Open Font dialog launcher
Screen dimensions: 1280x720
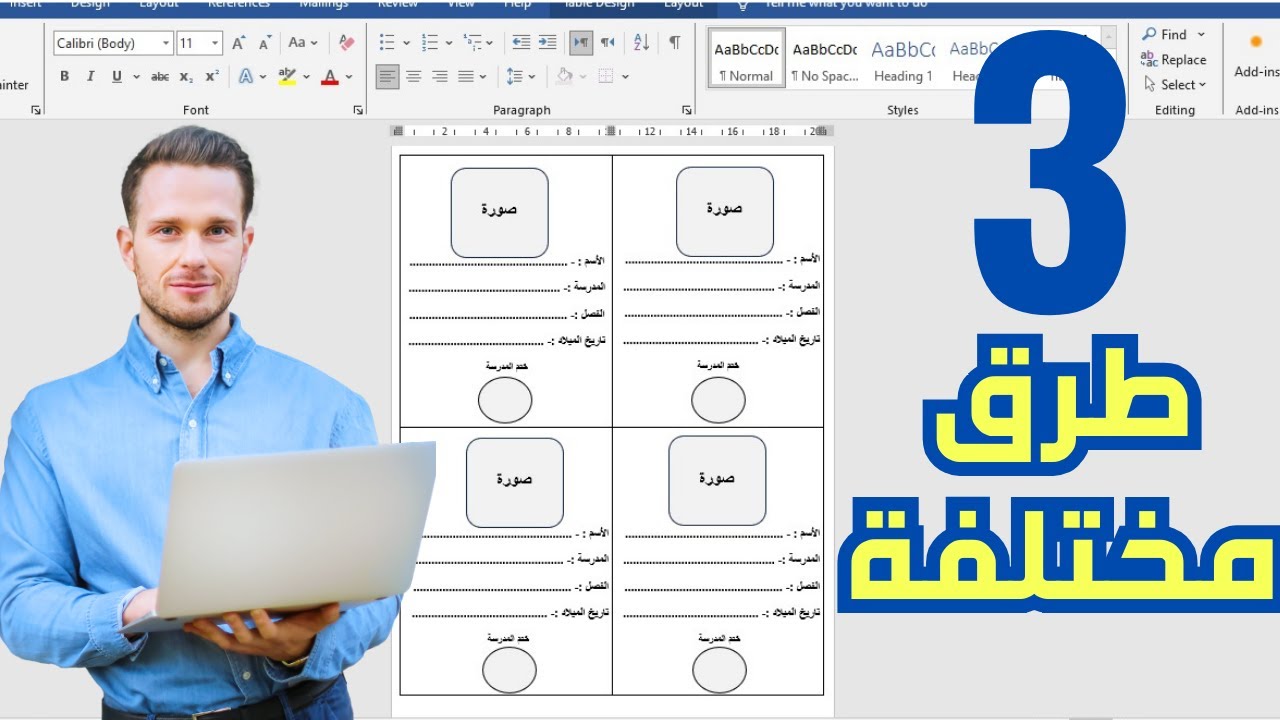358,110
